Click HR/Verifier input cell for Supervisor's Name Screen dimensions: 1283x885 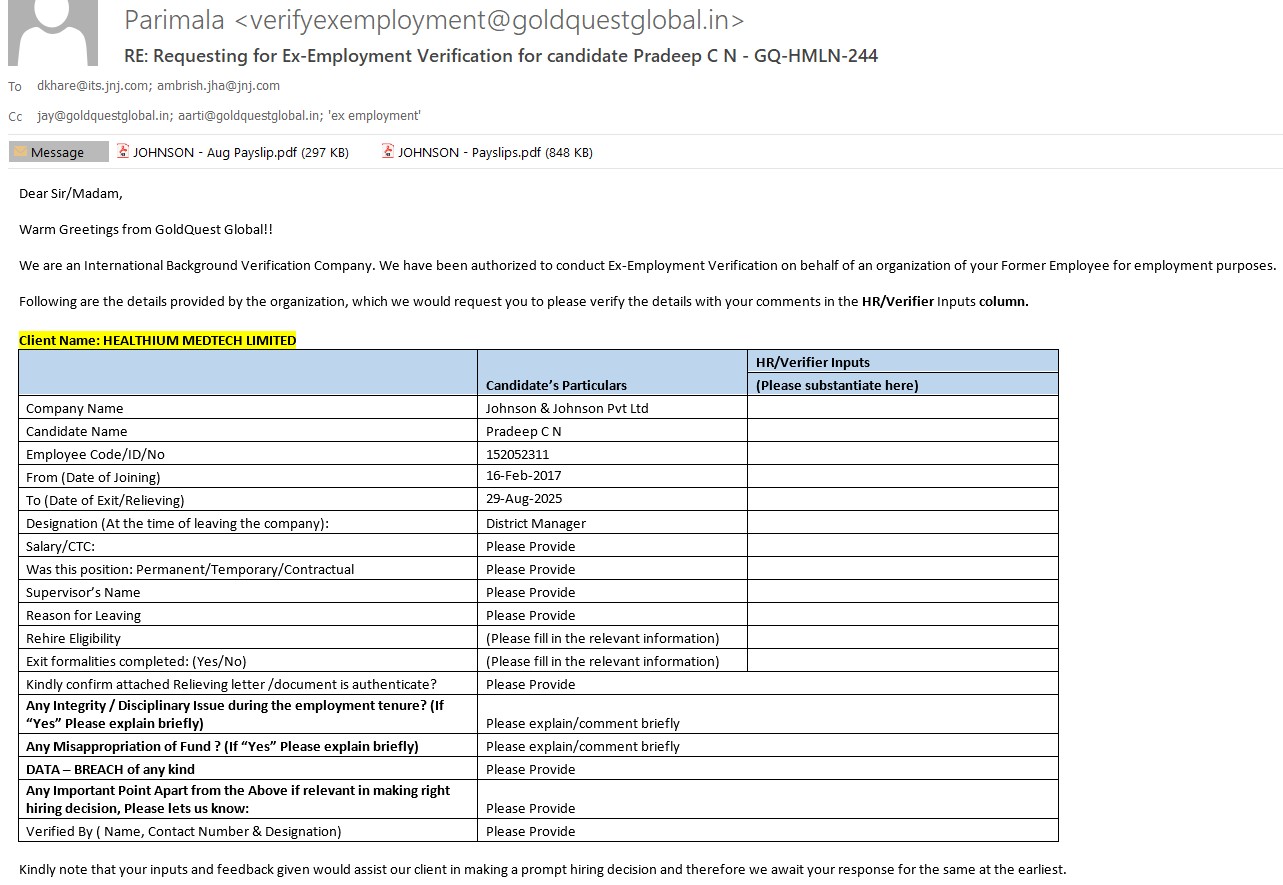point(902,592)
